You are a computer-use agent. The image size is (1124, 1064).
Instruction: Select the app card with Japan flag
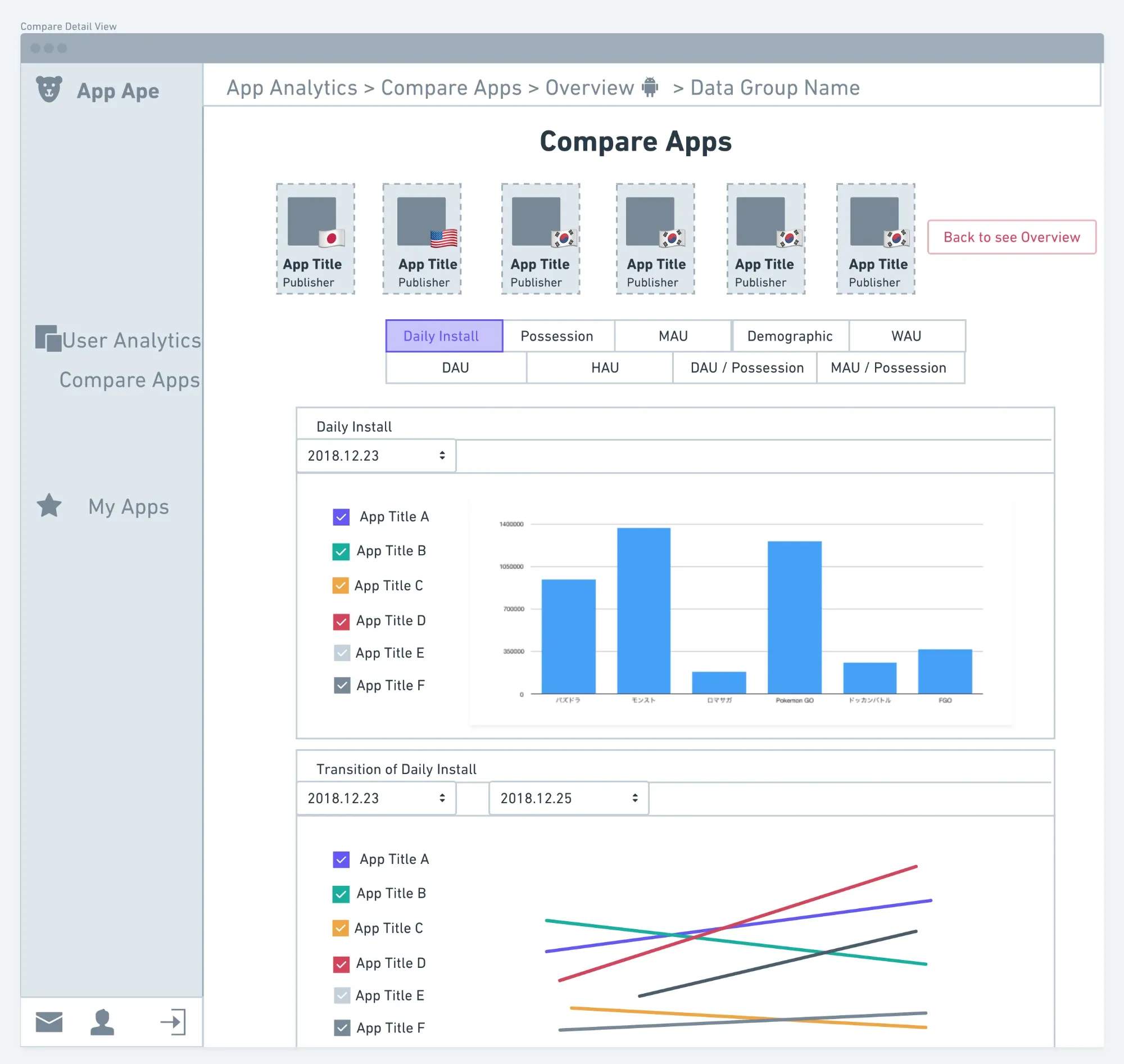(x=315, y=238)
